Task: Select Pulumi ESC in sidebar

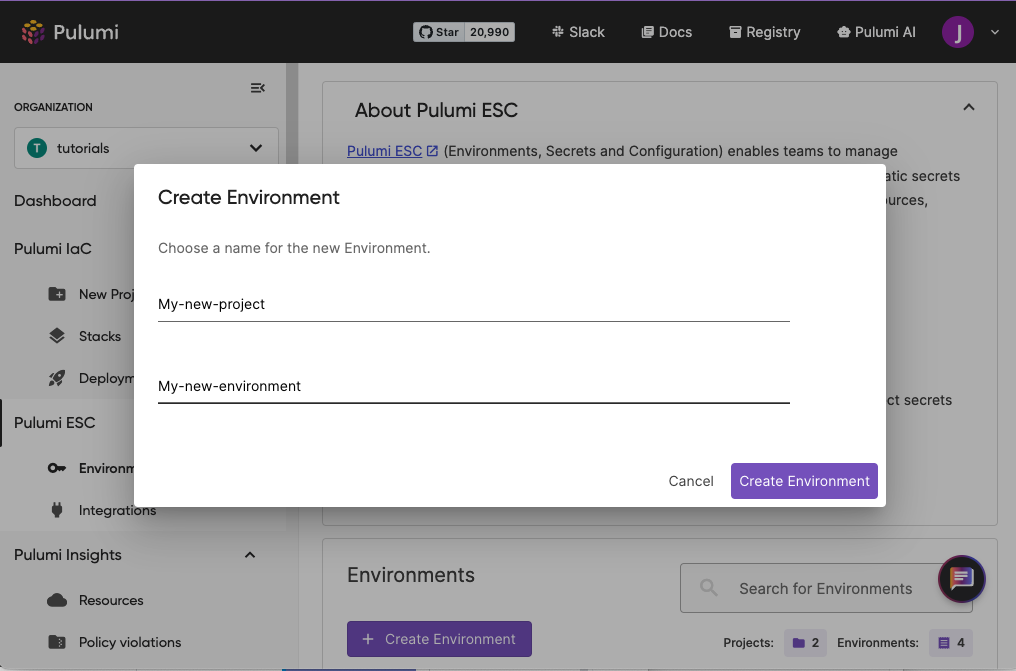Action: (x=54, y=423)
